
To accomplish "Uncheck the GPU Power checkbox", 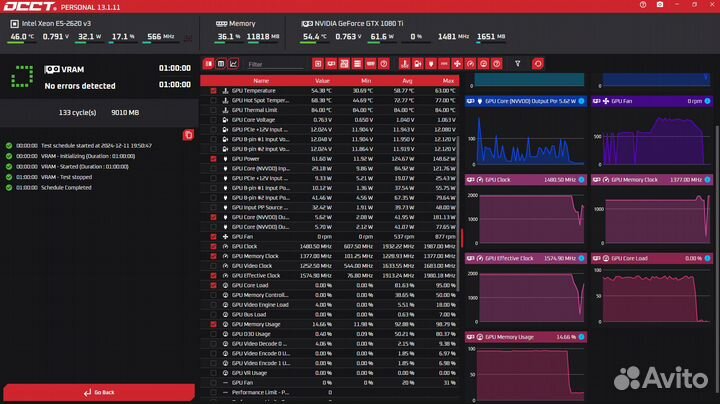I will (213, 158).
